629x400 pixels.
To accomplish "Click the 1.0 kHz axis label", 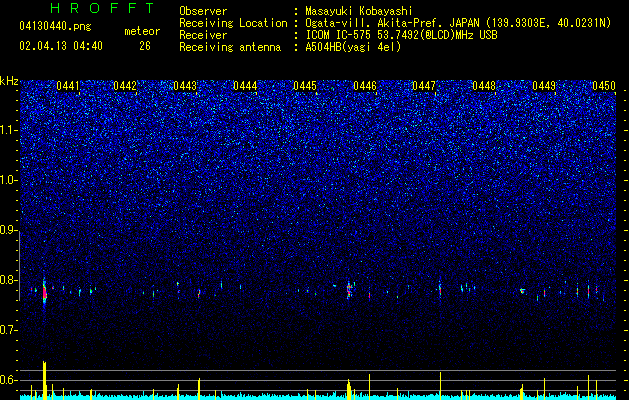I will (8, 181).
